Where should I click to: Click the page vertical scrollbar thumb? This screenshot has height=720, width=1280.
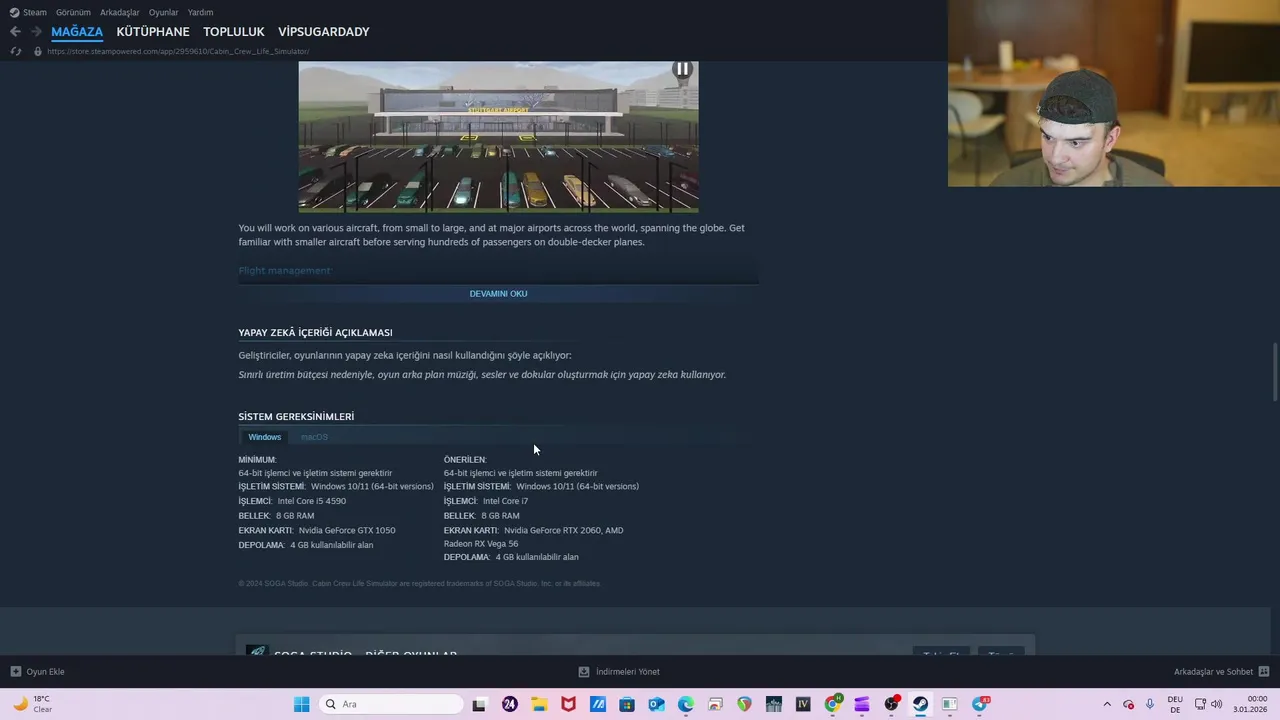click(x=1274, y=372)
